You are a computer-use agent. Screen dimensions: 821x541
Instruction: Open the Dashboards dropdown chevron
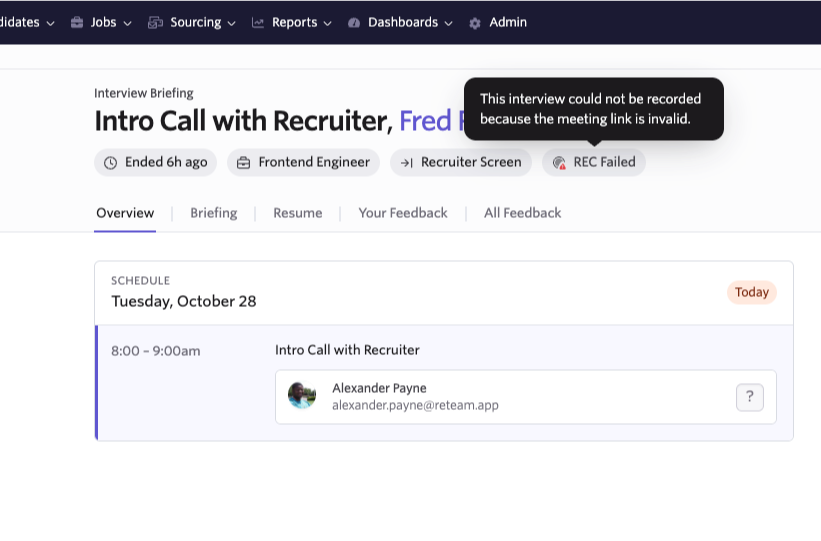(x=448, y=23)
